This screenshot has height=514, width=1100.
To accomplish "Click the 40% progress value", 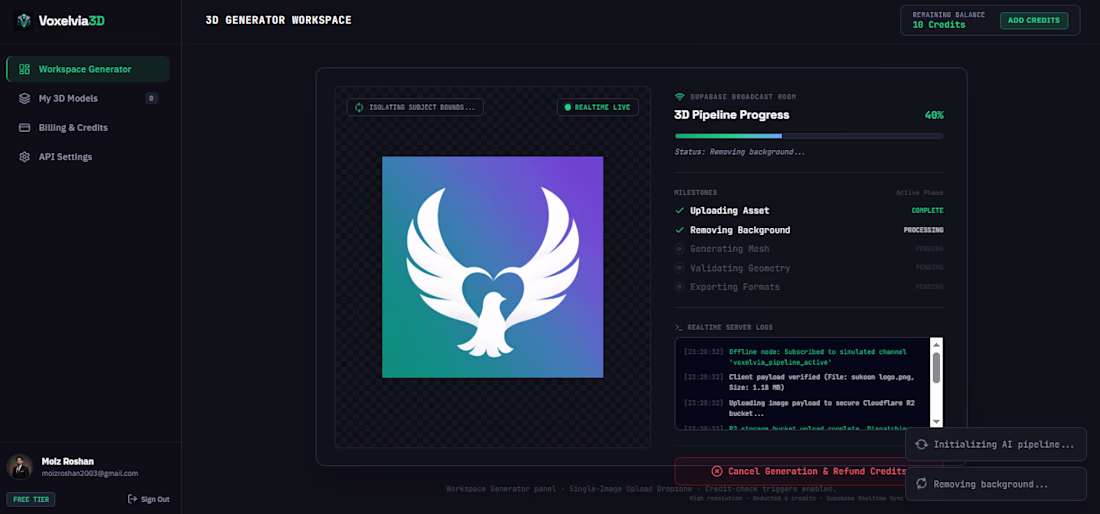I will pos(934,115).
